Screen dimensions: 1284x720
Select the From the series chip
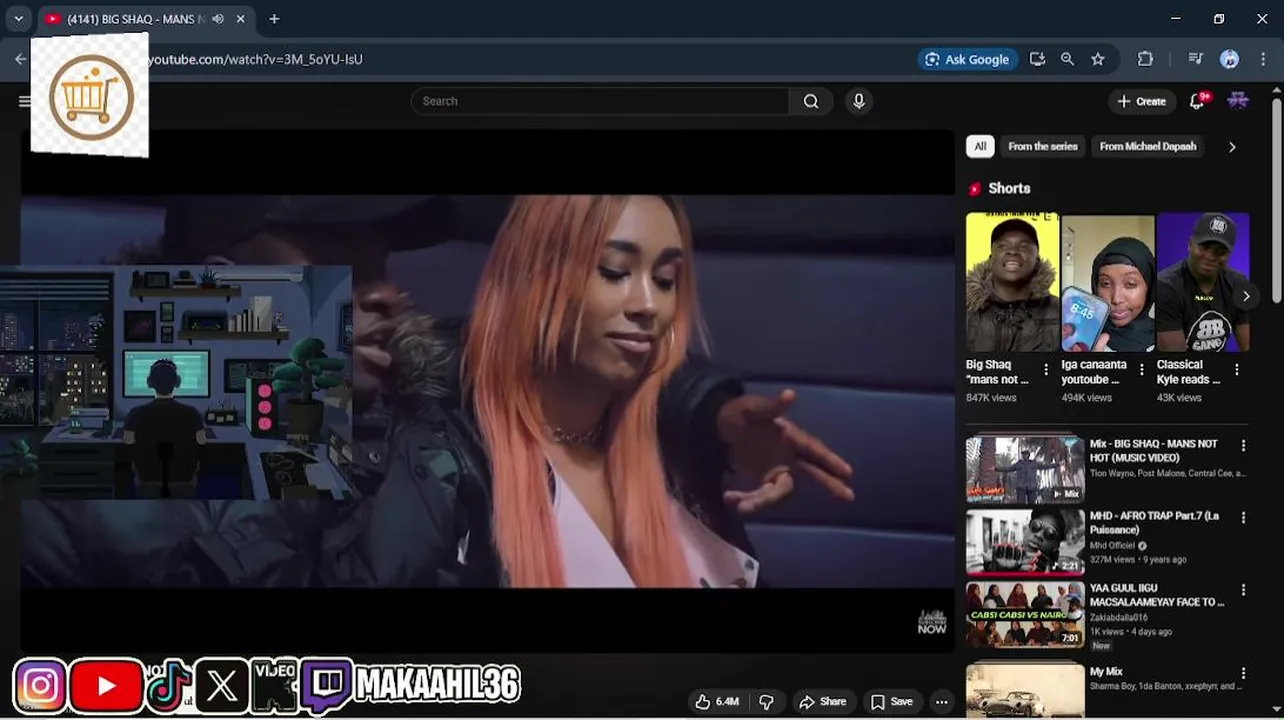(x=1043, y=146)
